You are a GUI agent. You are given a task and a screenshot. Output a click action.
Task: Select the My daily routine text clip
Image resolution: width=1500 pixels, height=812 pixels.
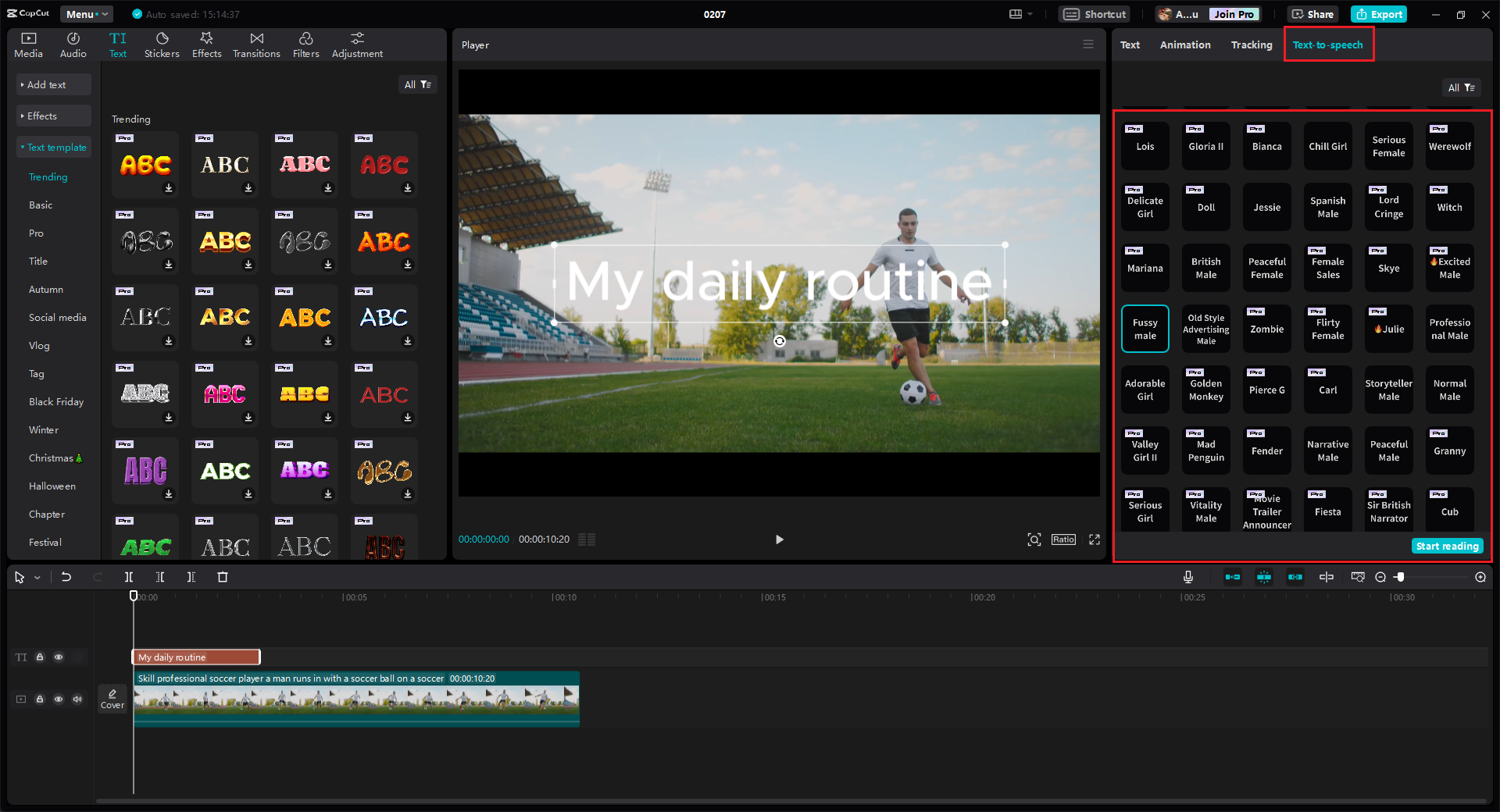tap(196, 657)
